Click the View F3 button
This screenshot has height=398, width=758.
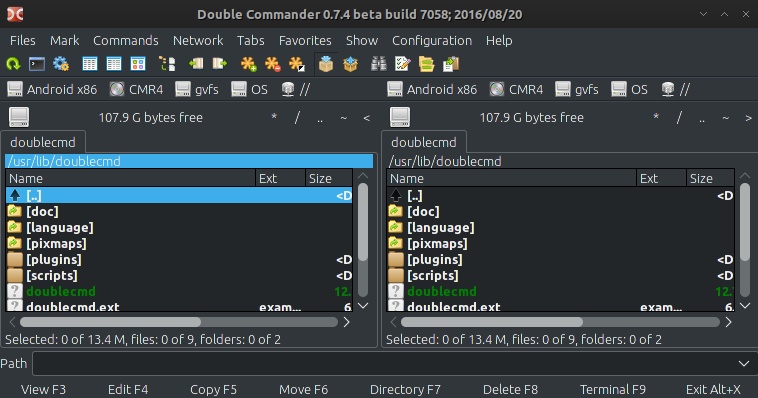[x=44, y=389]
